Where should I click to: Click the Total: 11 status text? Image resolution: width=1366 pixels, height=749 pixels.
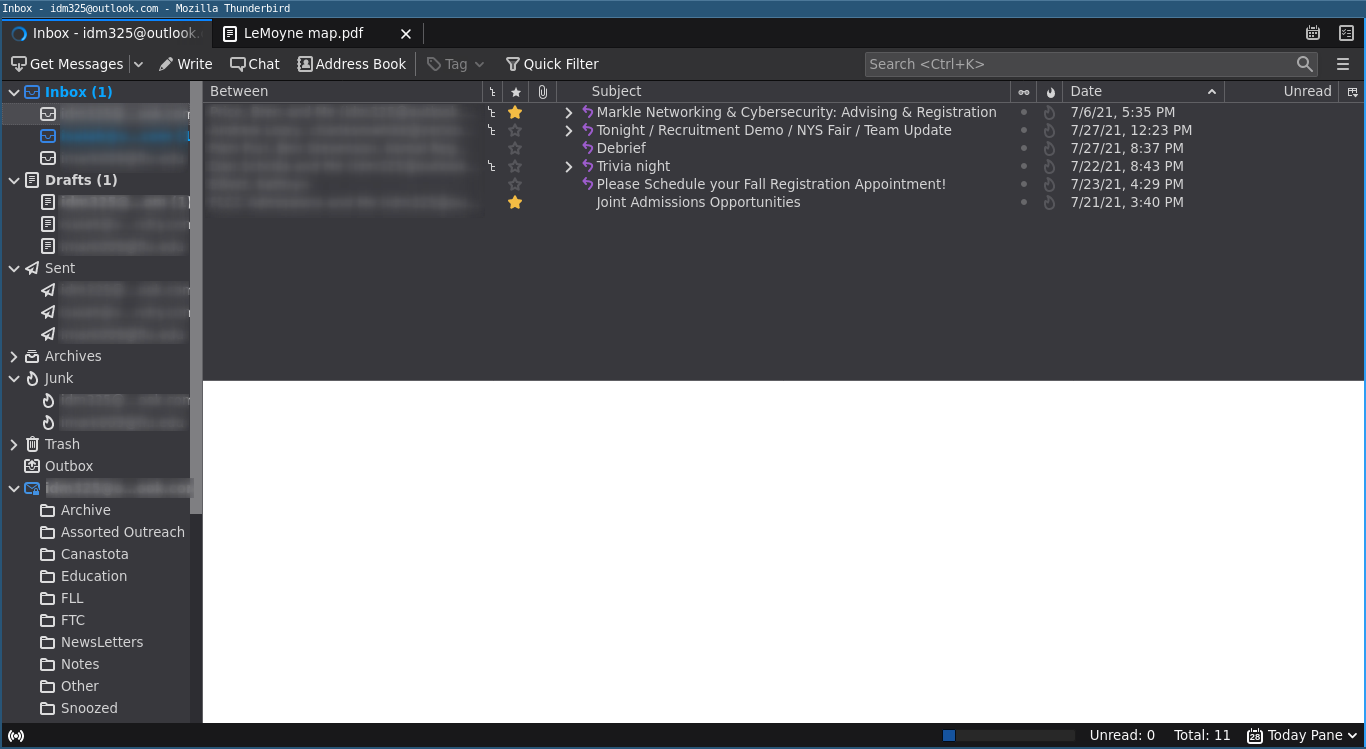[1202, 735]
